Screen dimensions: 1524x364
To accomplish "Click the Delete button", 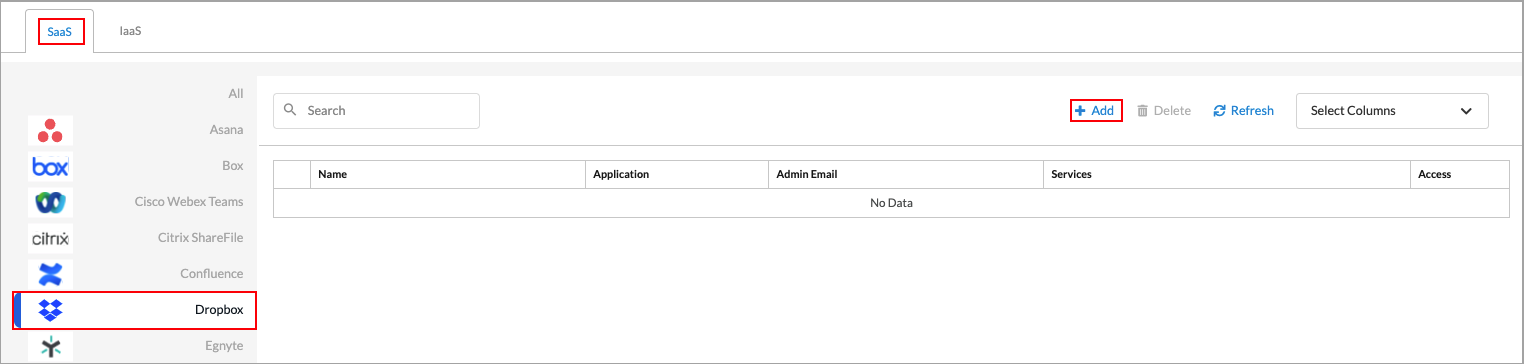I will coord(1164,111).
